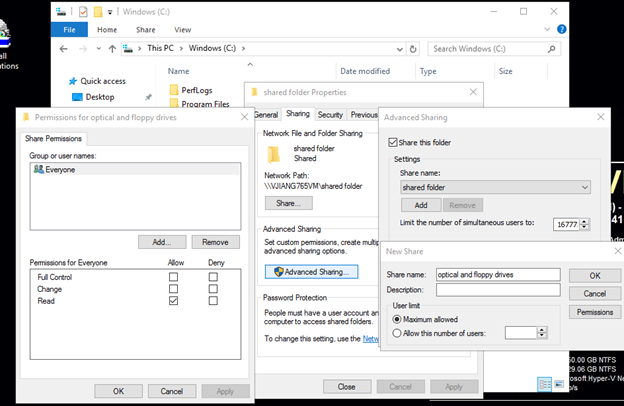The image size is (624, 406).
Task: Select Maximum allowed radio button
Action: point(397,319)
